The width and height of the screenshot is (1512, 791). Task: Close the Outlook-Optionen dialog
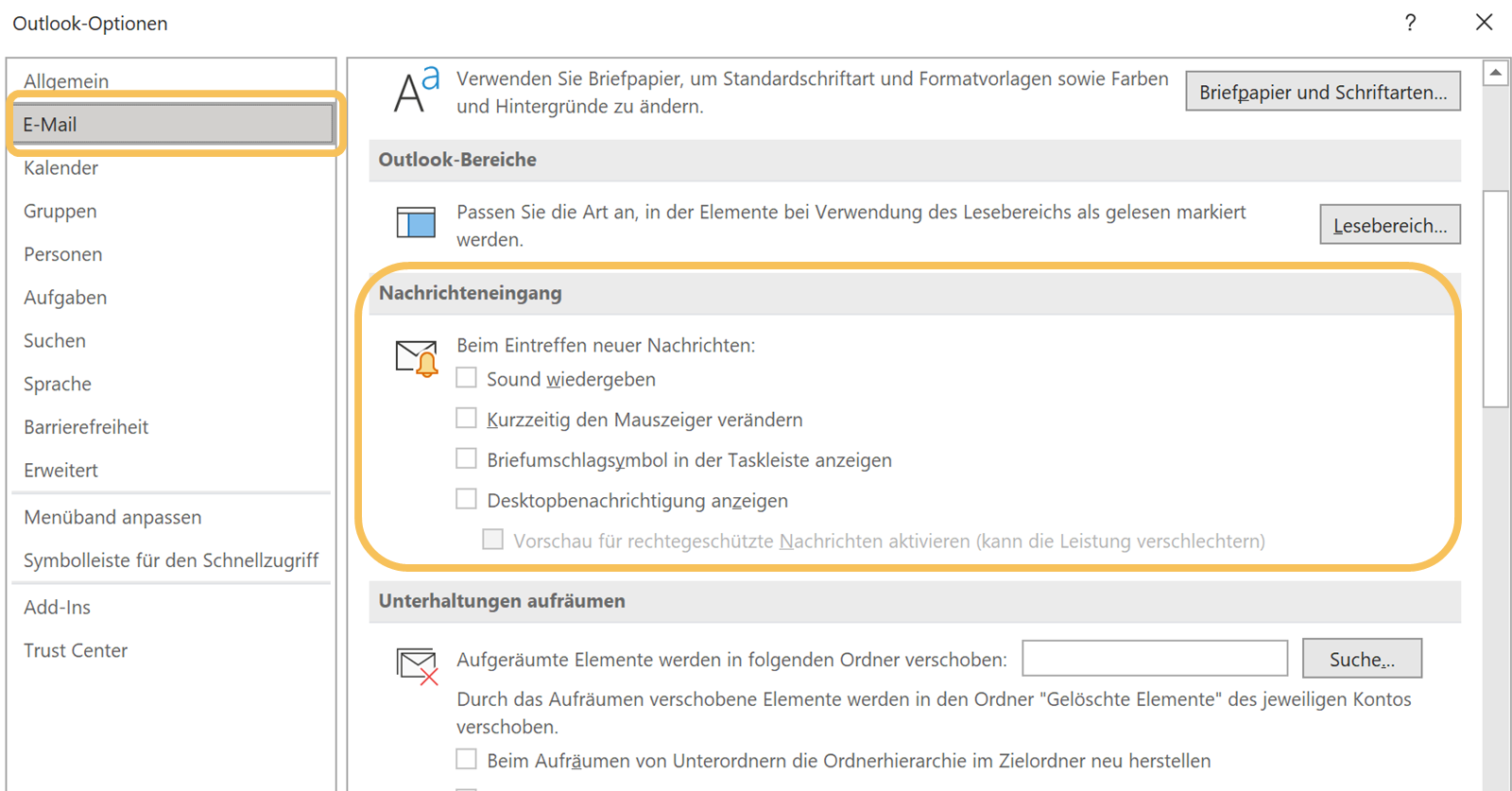[1484, 22]
